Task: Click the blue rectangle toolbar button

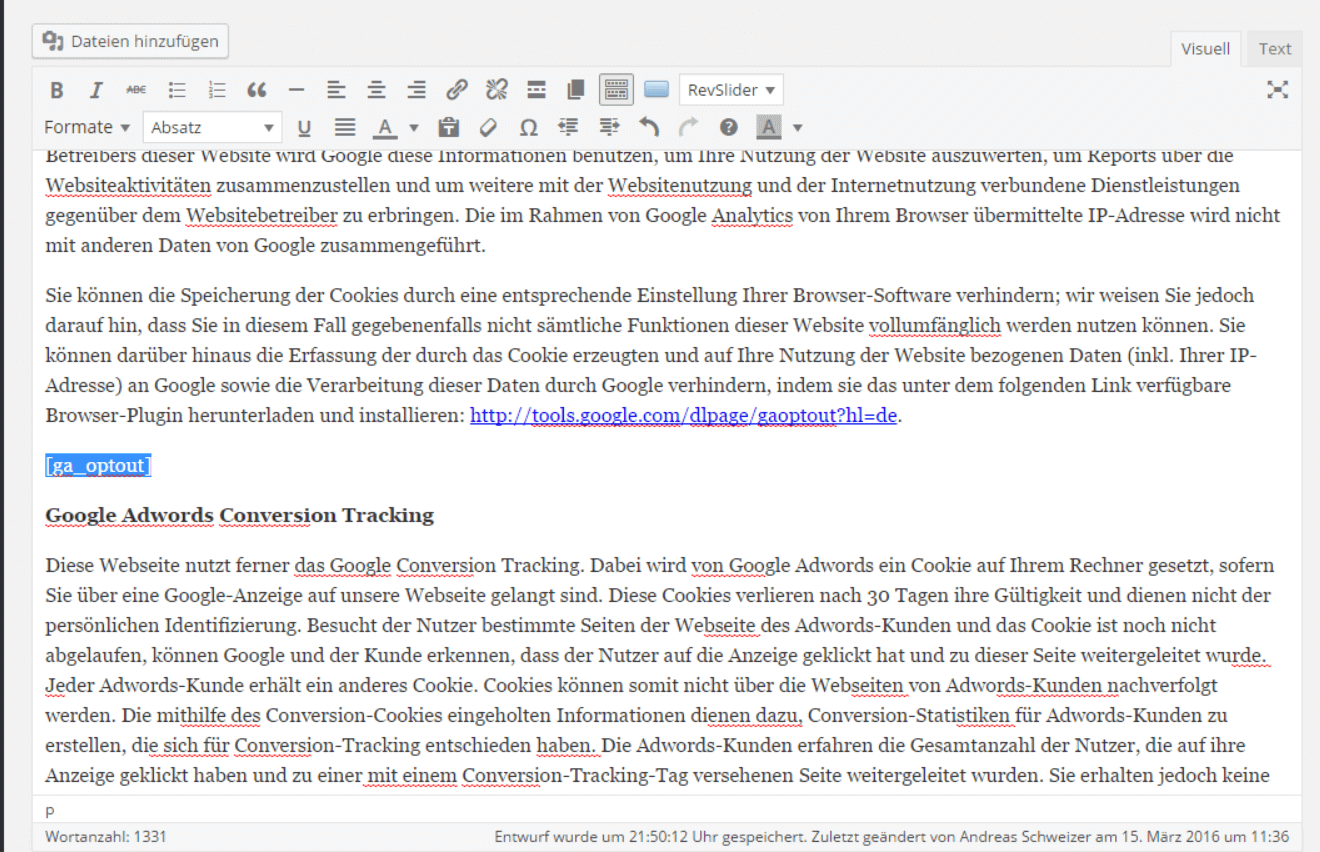Action: (x=656, y=90)
